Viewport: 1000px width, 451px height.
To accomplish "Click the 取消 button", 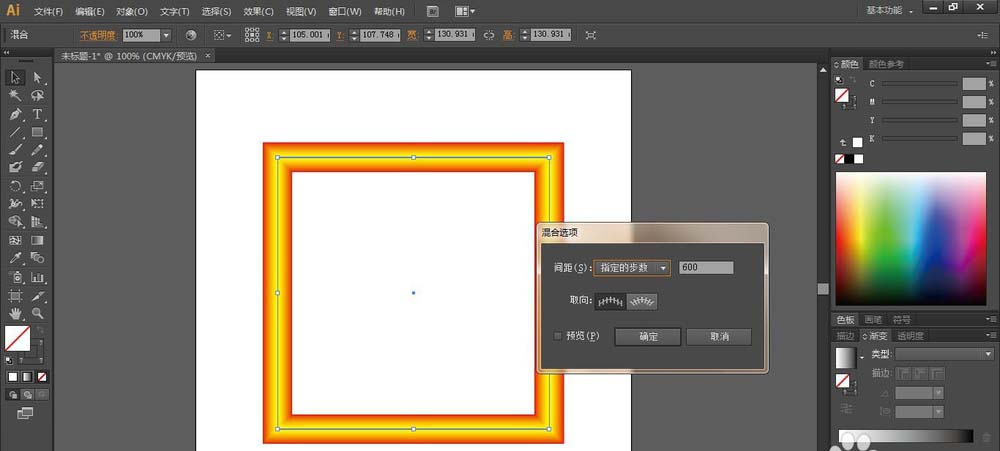I will (x=718, y=337).
